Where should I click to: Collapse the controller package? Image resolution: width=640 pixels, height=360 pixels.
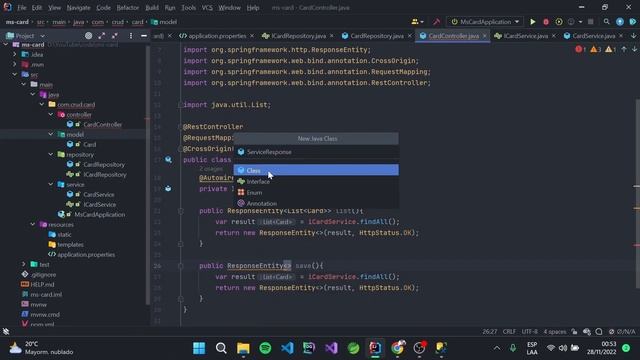coord(51,114)
